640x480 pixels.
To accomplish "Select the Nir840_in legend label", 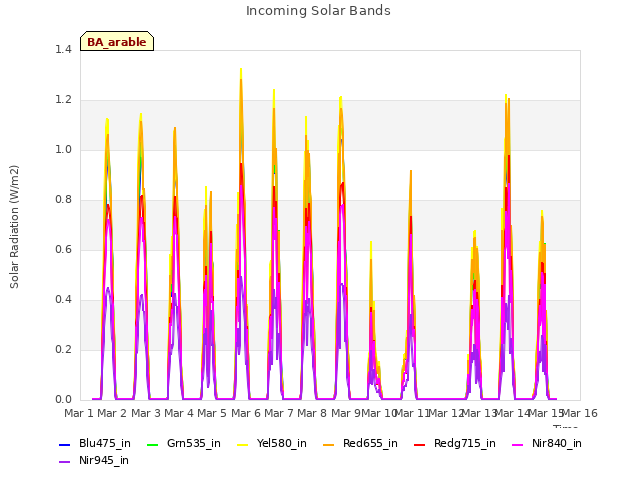I will [x=557, y=443].
